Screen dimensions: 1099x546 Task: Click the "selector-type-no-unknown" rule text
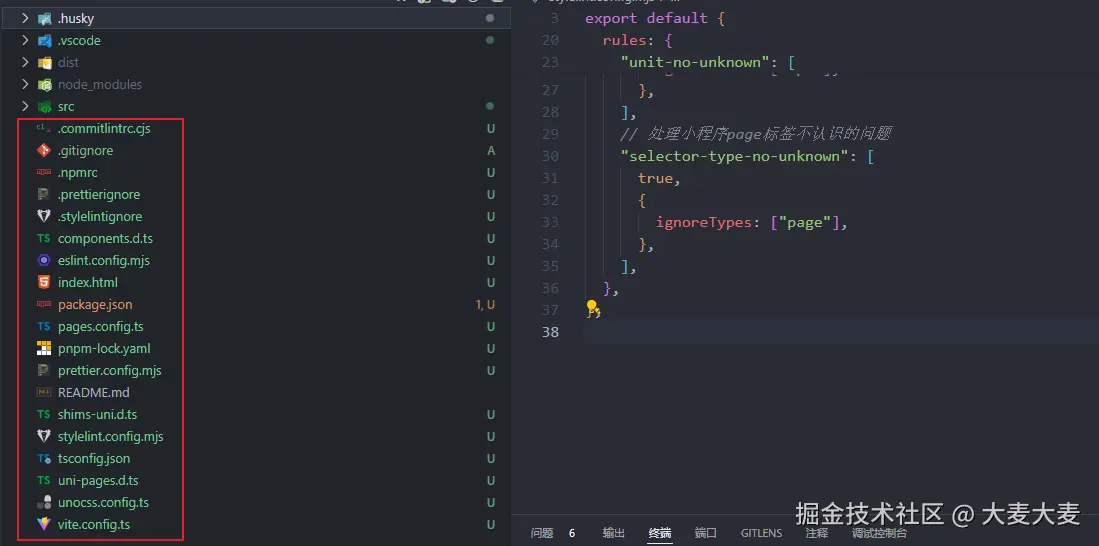tap(734, 156)
